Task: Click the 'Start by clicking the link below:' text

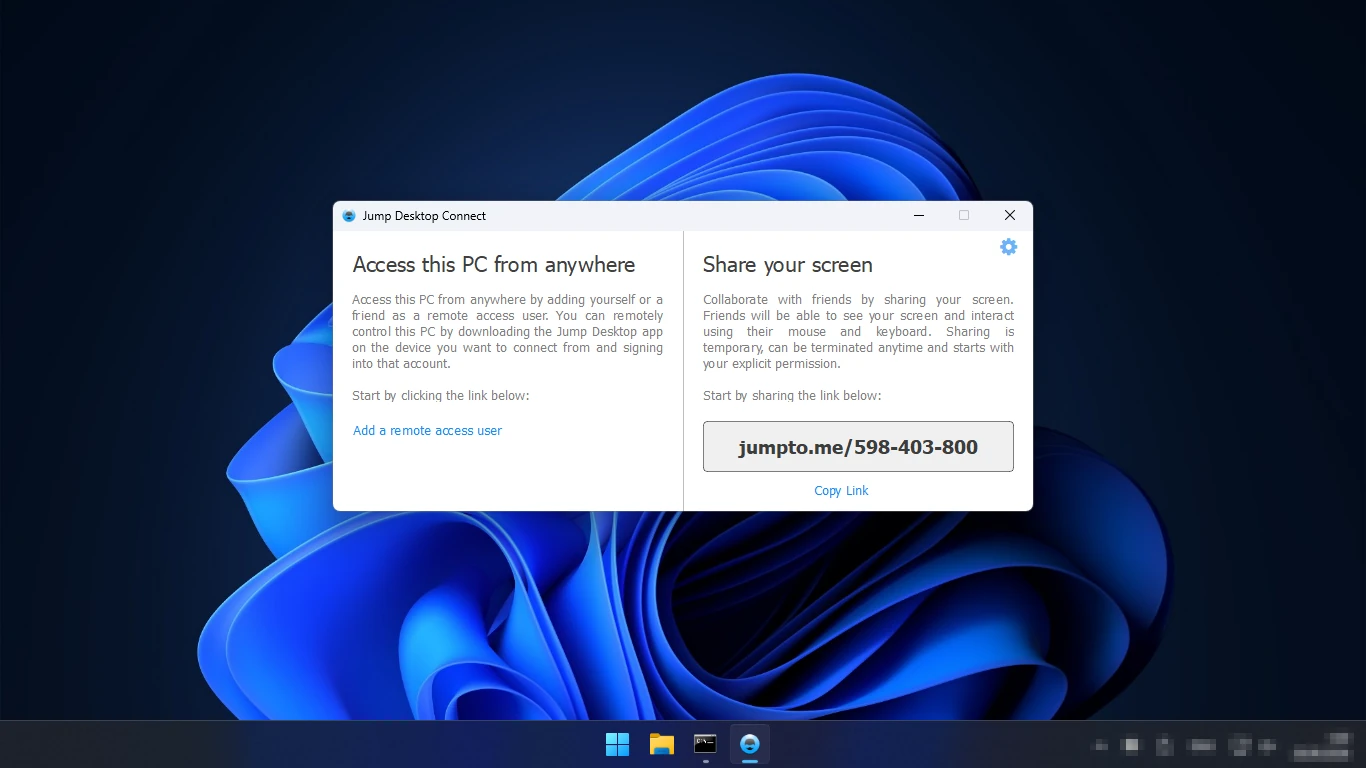Action: point(441,396)
